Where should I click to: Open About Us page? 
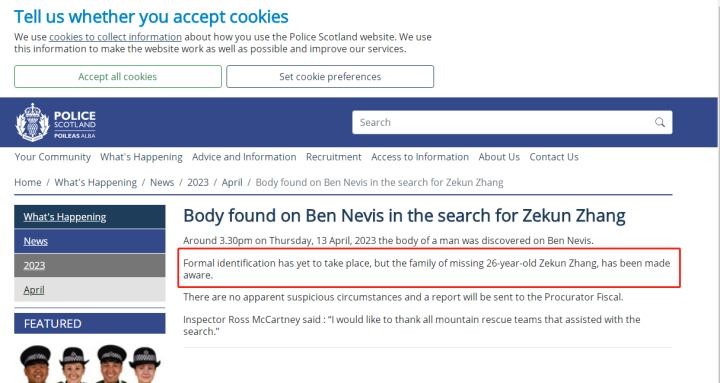coord(499,157)
